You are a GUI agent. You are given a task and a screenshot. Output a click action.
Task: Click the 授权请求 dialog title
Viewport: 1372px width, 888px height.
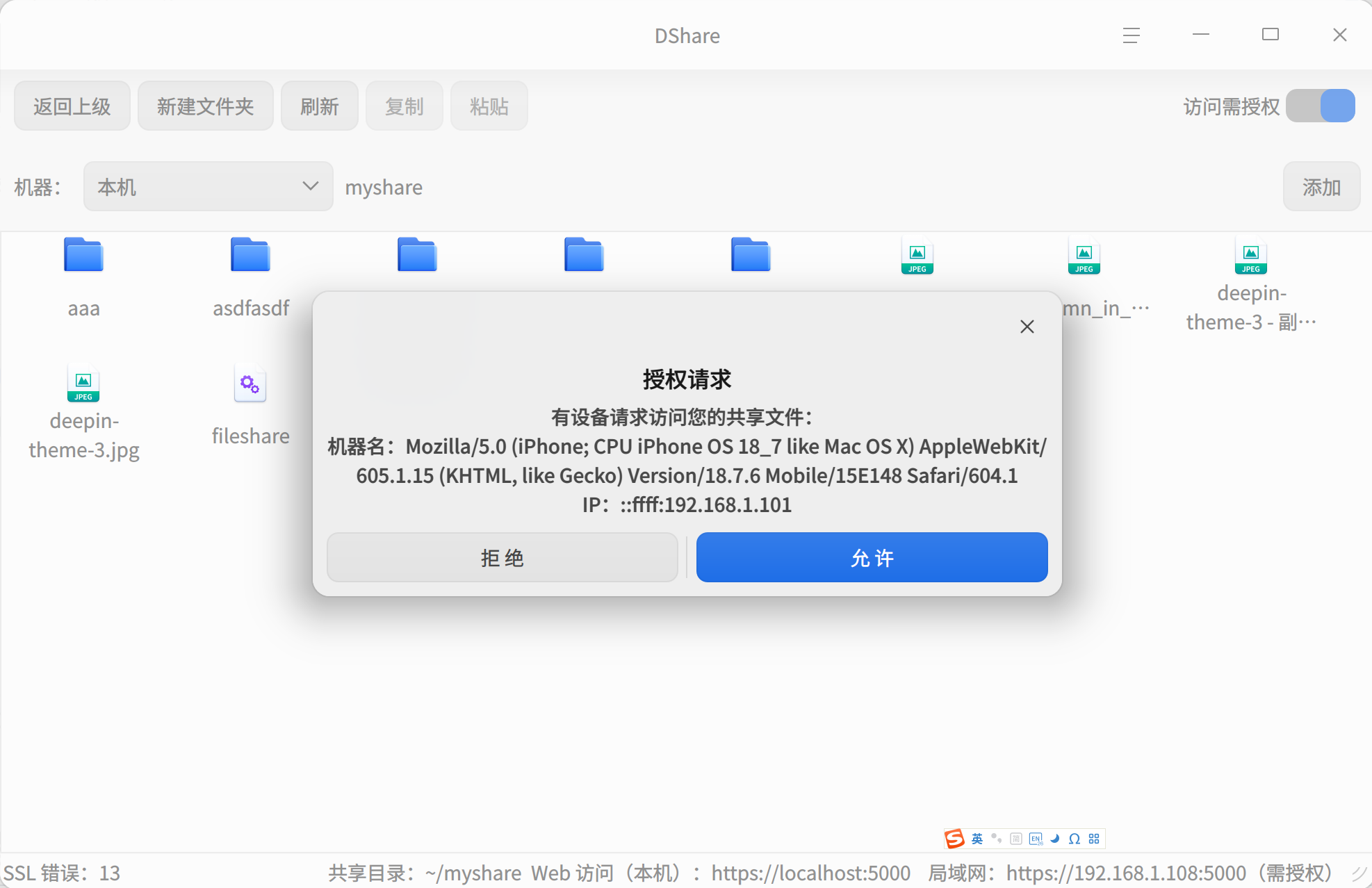pos(687,379)
